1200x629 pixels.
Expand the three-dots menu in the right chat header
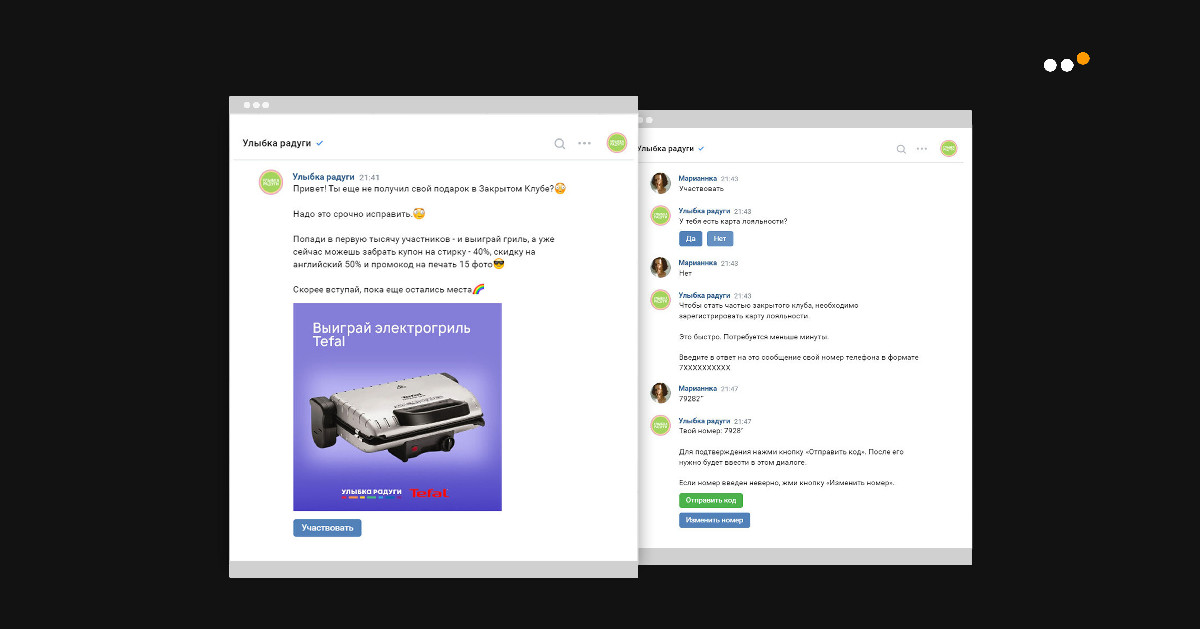tap(922, 149)
